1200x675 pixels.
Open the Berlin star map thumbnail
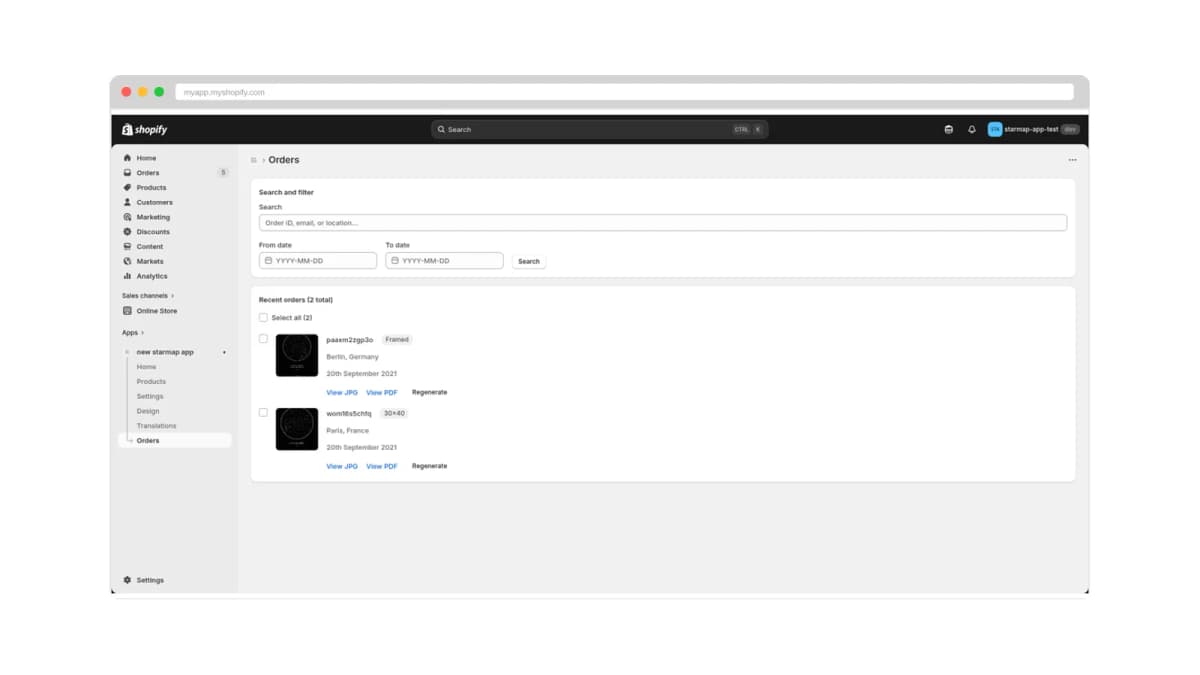point(297,355)
